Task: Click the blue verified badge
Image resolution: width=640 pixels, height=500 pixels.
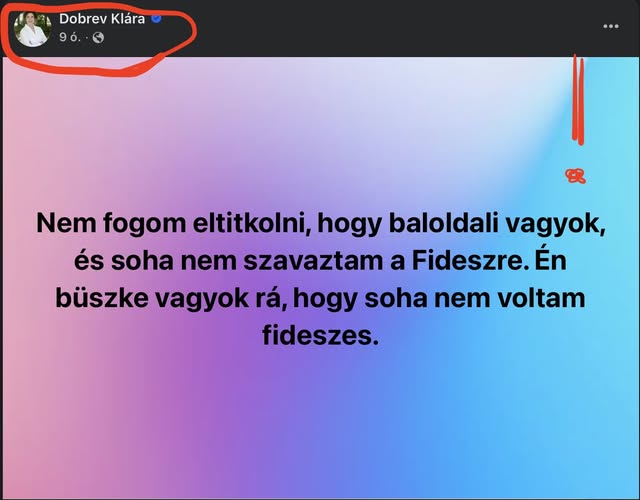Action: click(x=156, y=19)
